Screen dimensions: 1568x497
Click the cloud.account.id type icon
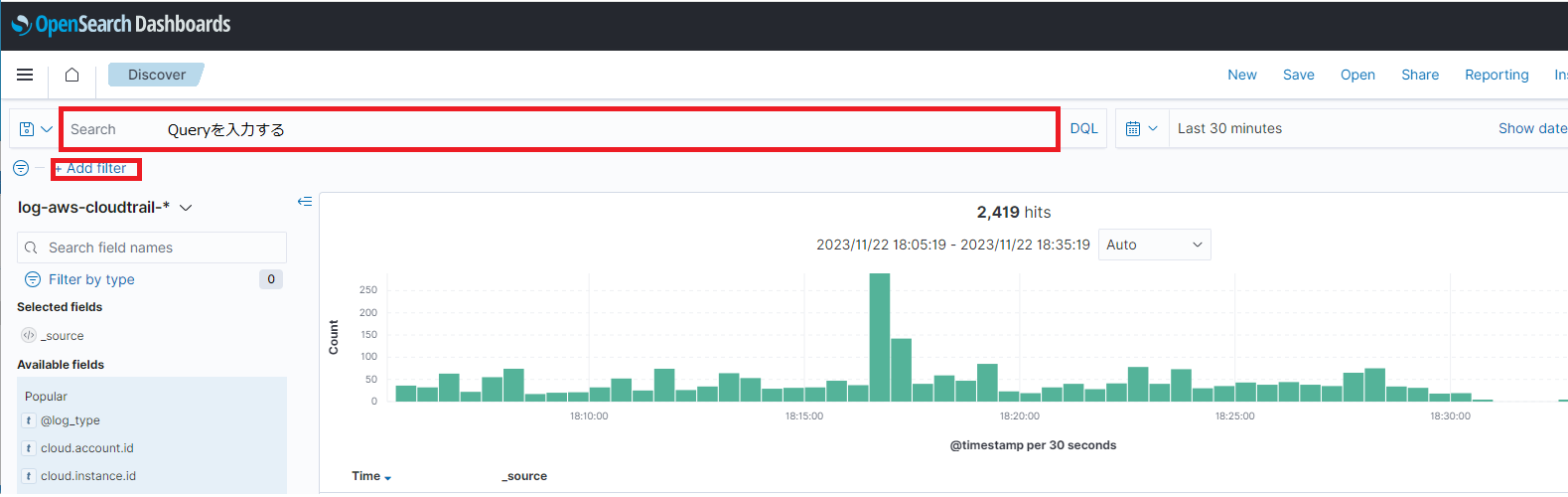[x=29, y=448]
